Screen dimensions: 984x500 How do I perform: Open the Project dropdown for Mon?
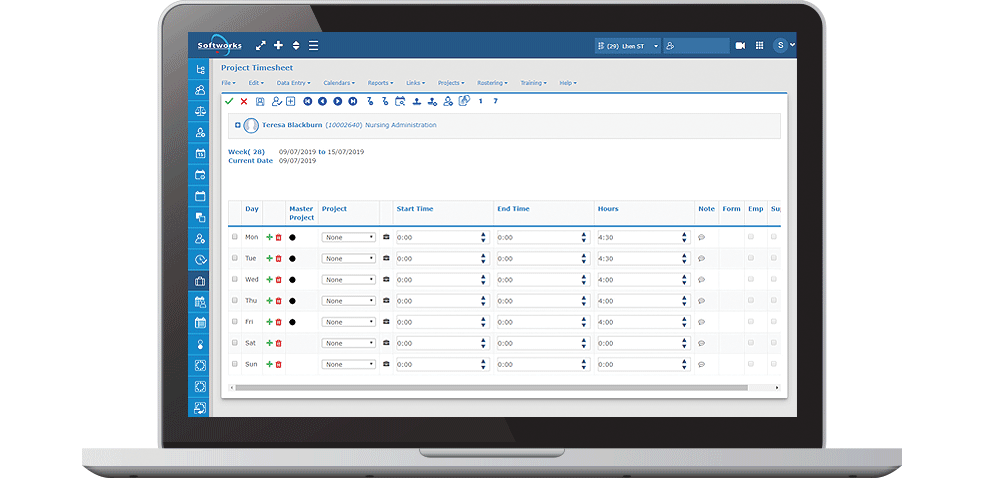[348, 237]
